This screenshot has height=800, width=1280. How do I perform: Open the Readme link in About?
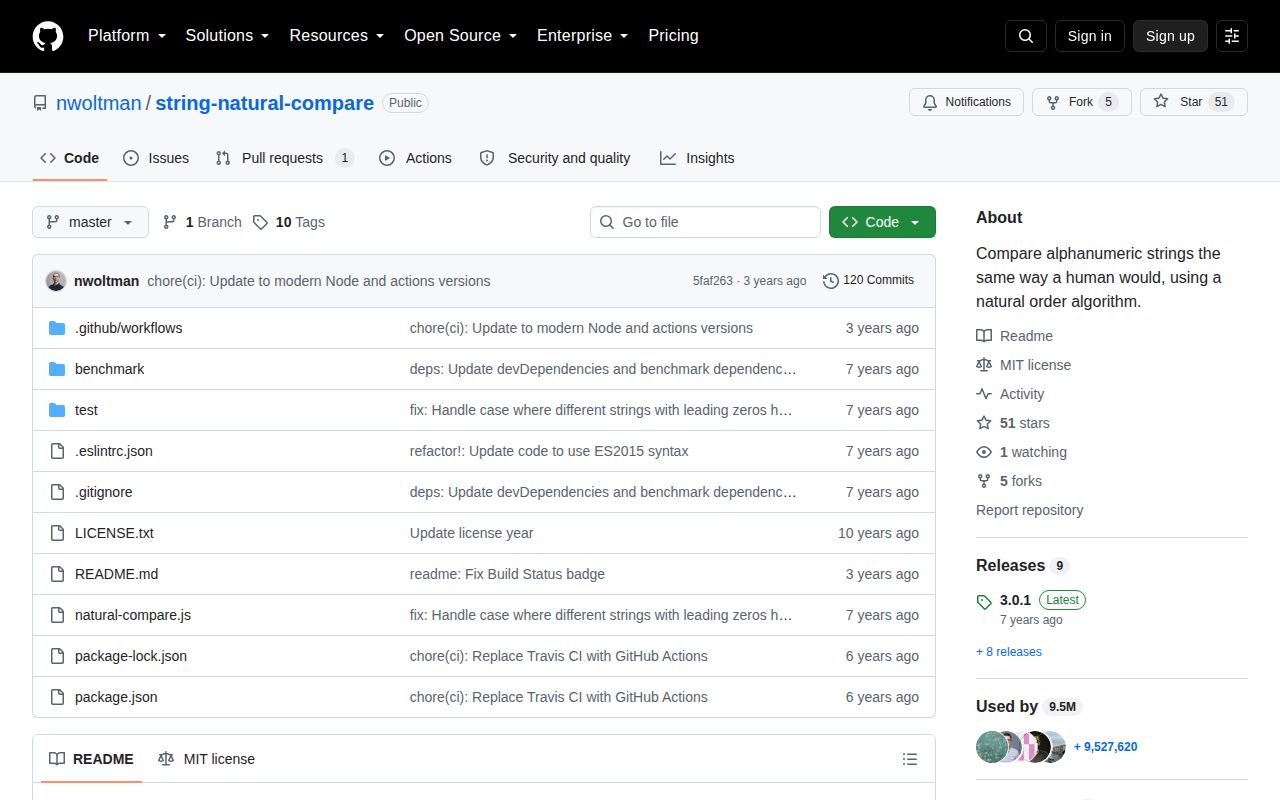click(x=1015, y=336)
